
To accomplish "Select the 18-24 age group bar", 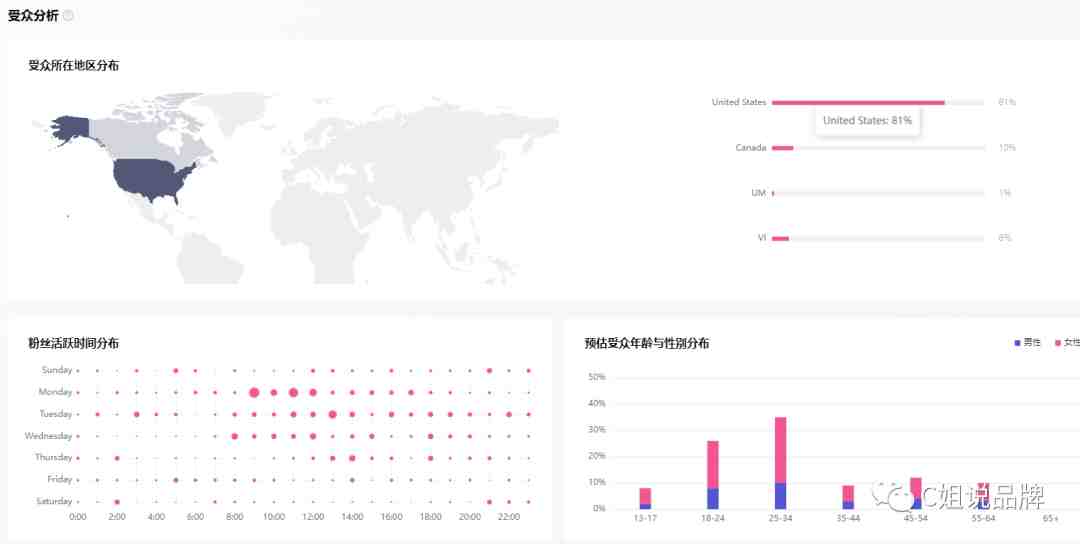I will click(x=713, y=475).
